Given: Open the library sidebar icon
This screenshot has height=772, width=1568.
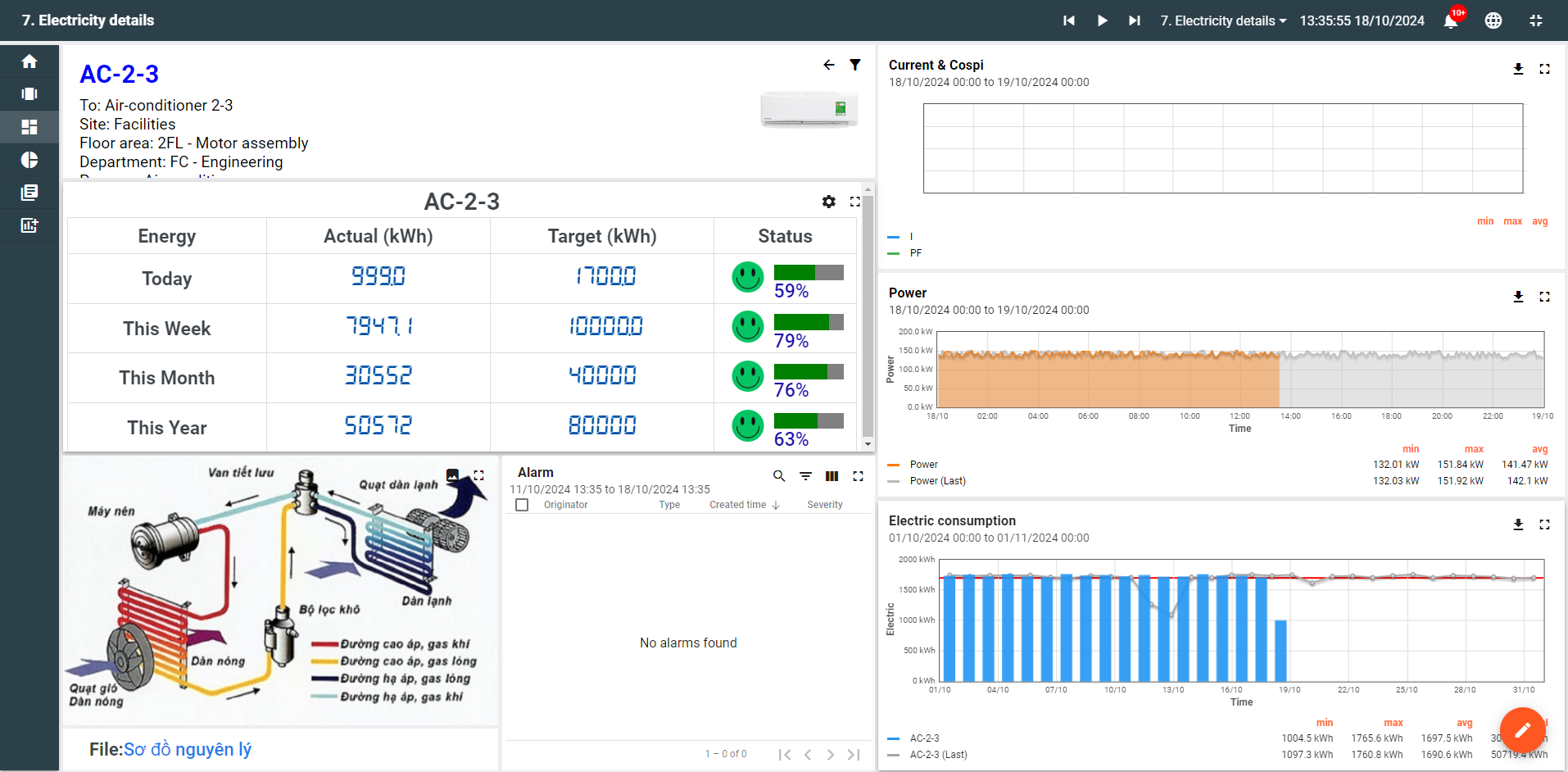Looking at the screenshot, I should (x=29, y=193).
